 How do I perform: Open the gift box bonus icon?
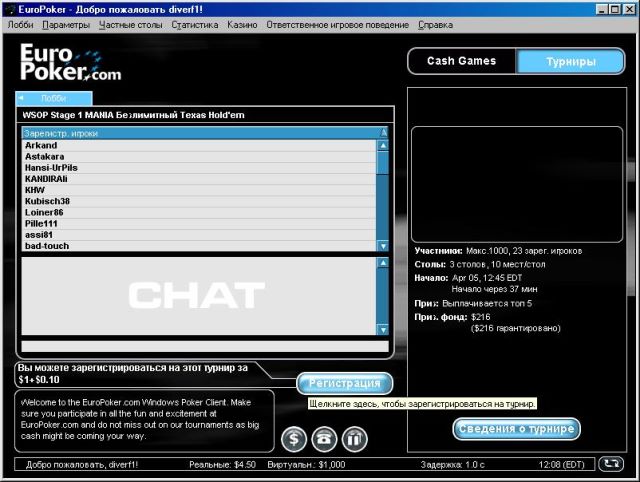[x=354, y=439]
